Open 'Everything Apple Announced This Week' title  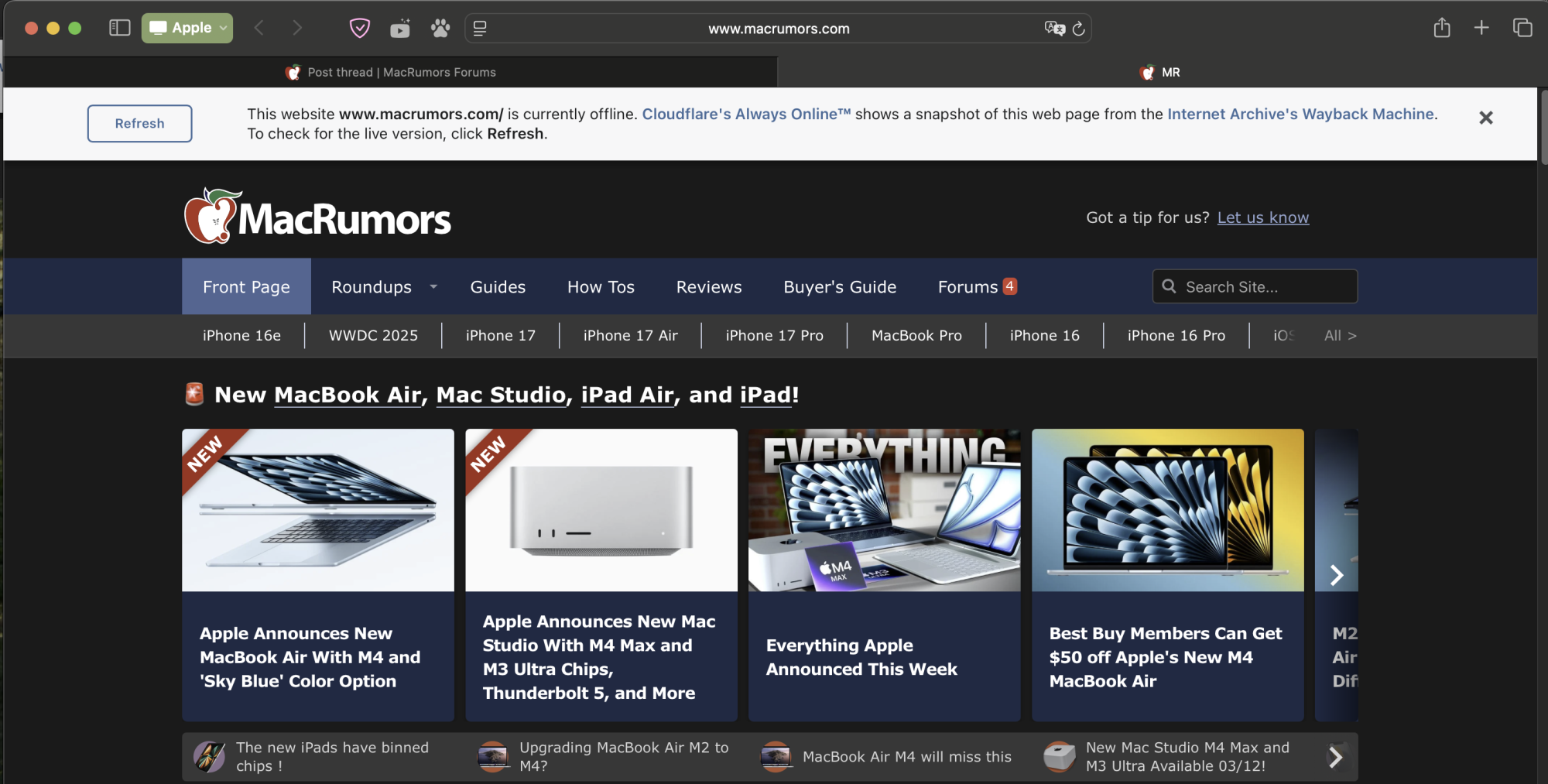point(861,657)
